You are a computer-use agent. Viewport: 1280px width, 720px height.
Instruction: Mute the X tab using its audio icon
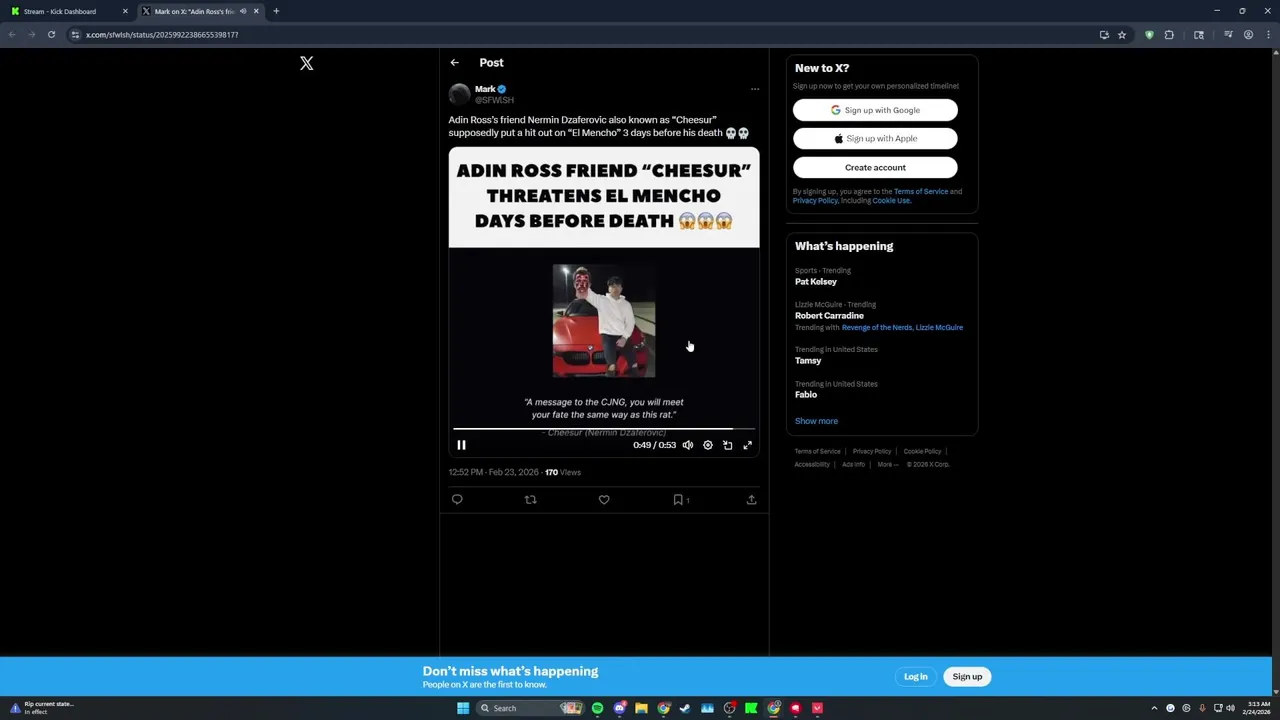(x=243, y=11)
